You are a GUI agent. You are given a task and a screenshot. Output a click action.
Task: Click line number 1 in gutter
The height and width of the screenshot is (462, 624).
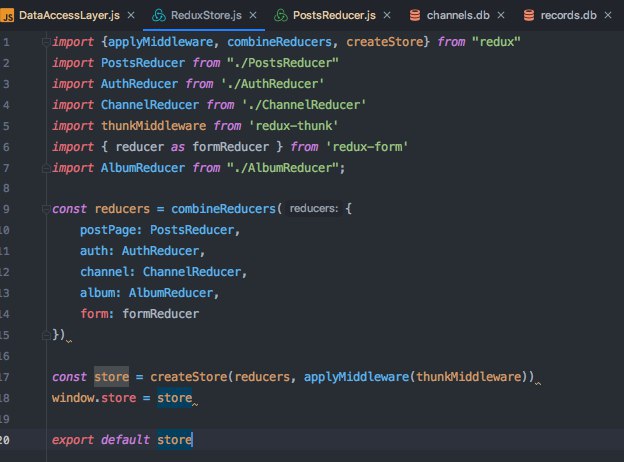6,42
